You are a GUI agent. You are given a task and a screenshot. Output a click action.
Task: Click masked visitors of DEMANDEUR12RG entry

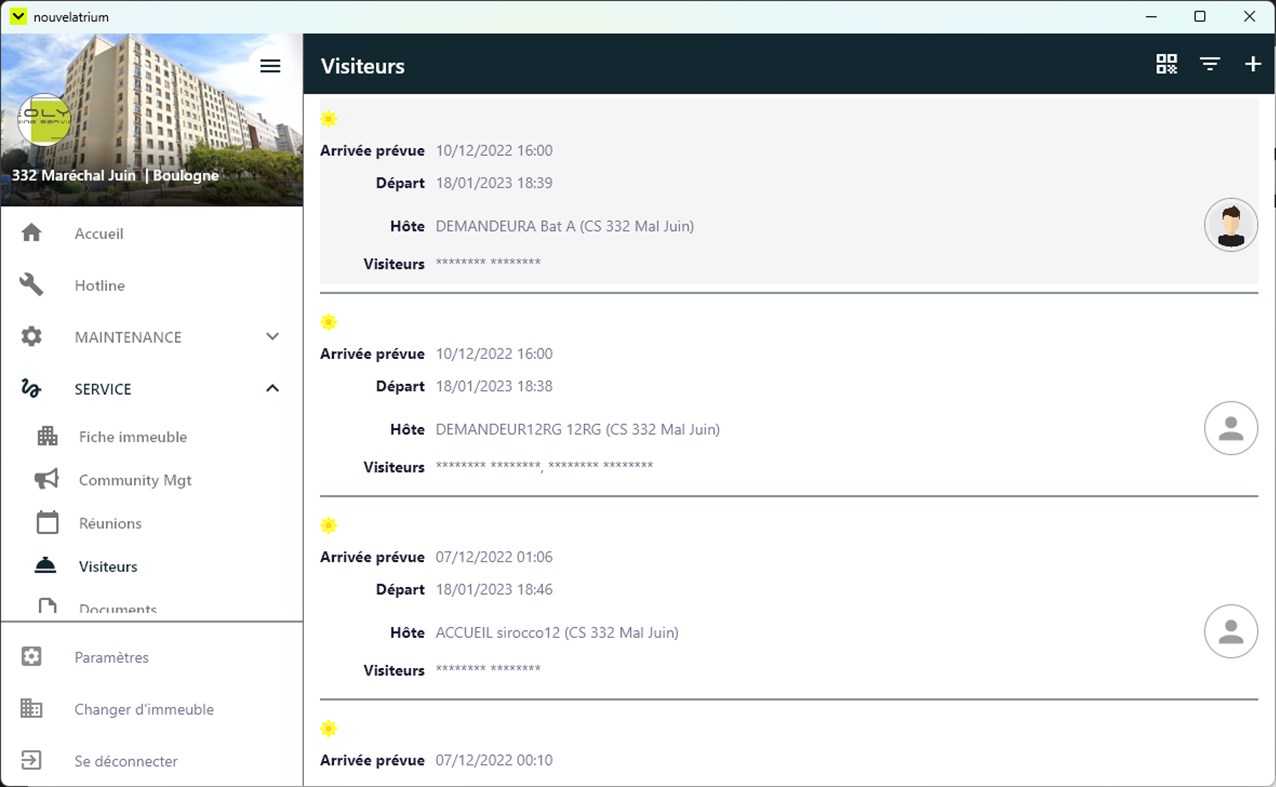pos(544,467)
